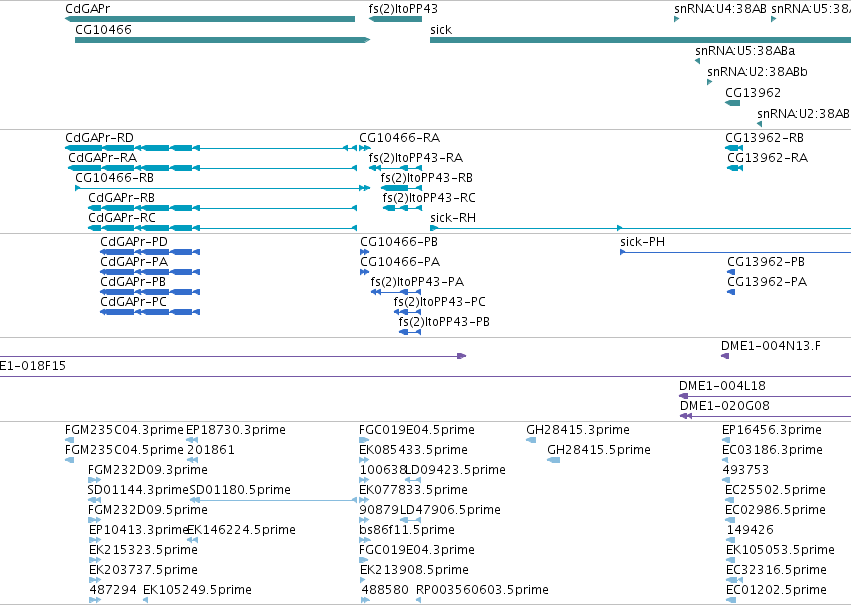The width and height of the screenshot is (851, 605).
Task: Select the CdGAPr gene bar
Action: [209, 19]
